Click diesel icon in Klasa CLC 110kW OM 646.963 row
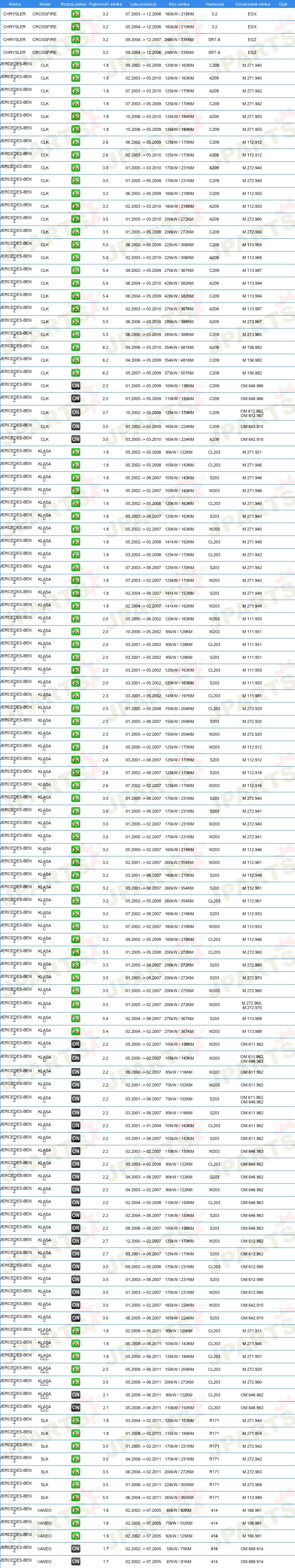The width and height of the screenshot is (295, 1568). [75, 1408]
